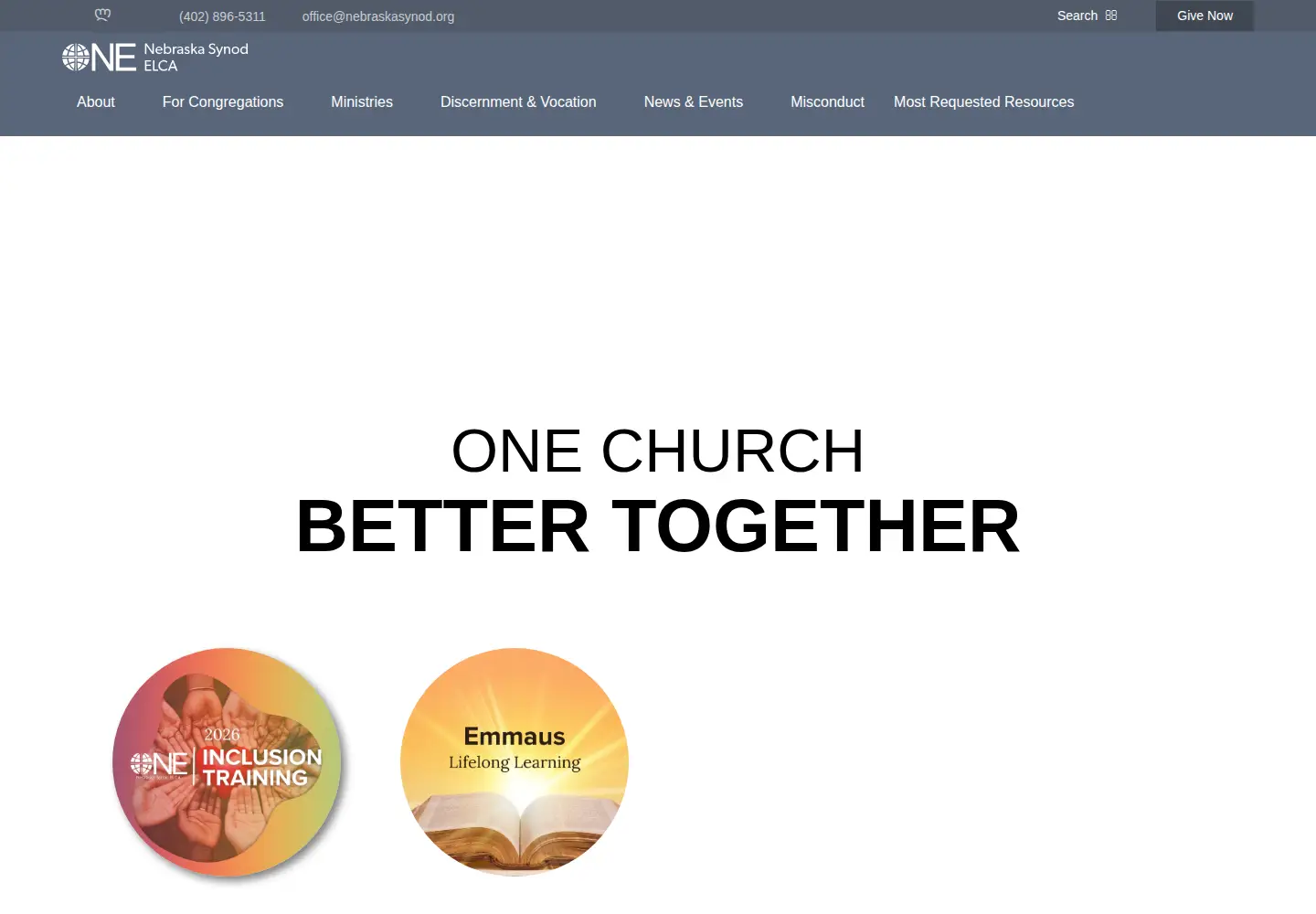Image resolution: width=1316 pixels, height=914 pixels.
Task: Go to the Misconduct page
Action: click(827, 102)
